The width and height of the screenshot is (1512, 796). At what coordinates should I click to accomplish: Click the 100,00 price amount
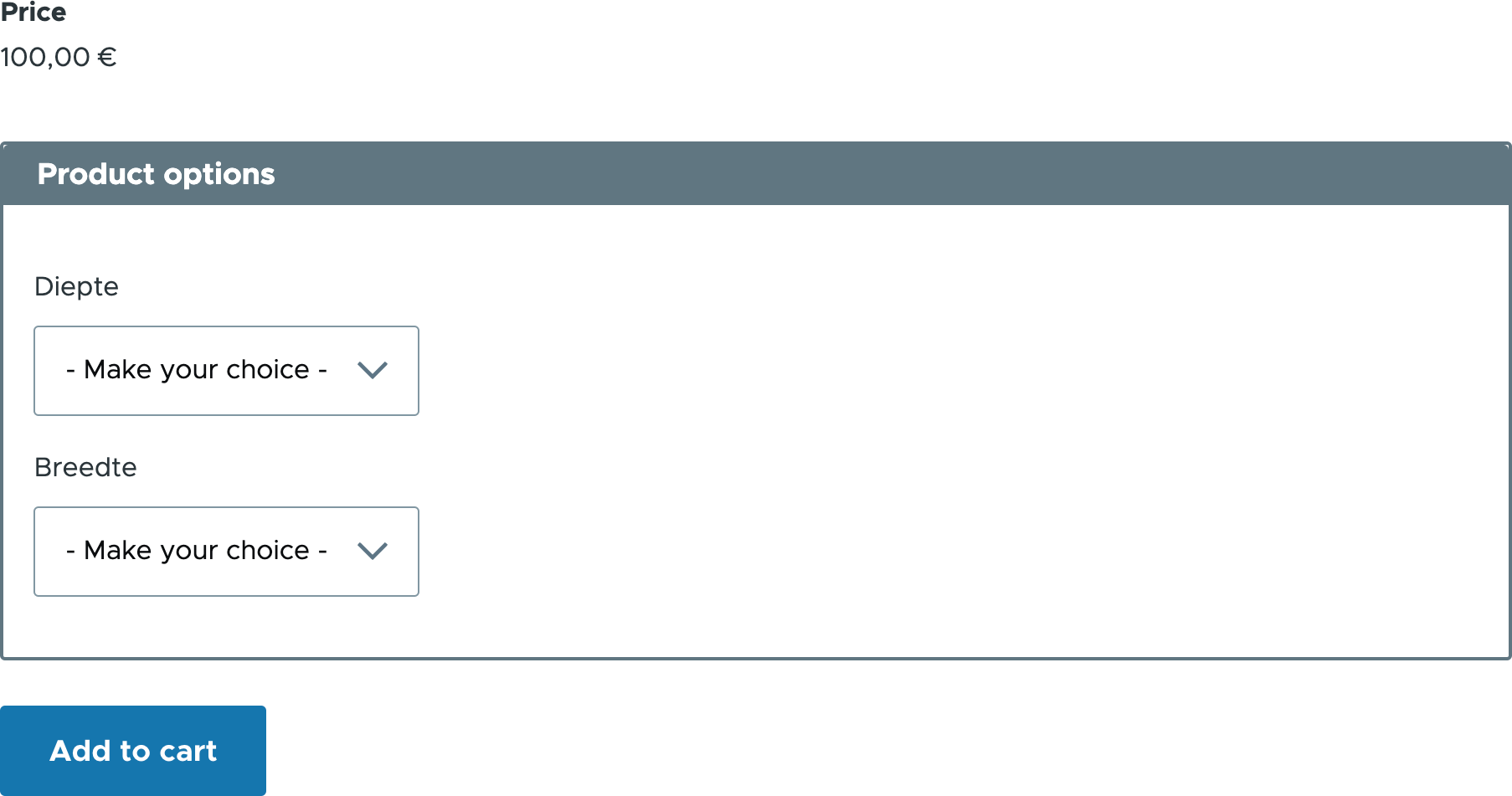(x=45, y=57)
